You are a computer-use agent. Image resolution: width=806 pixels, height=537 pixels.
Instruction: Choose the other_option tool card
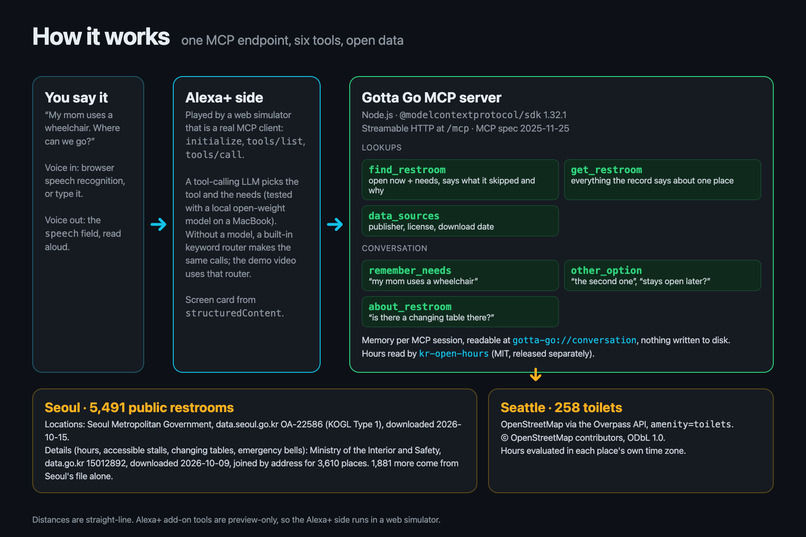coord(662,275)
